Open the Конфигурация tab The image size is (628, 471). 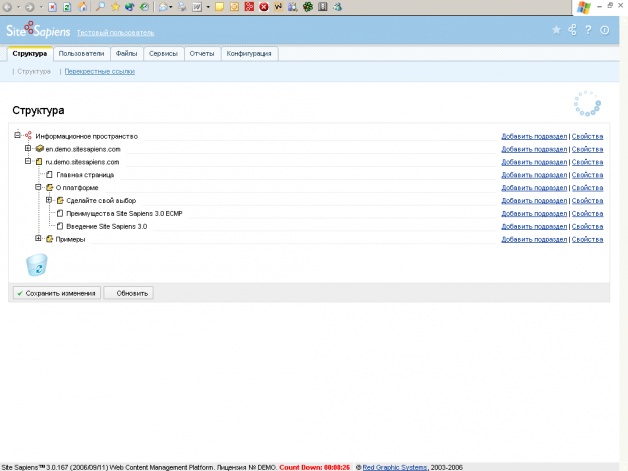(x=249, y=54)
